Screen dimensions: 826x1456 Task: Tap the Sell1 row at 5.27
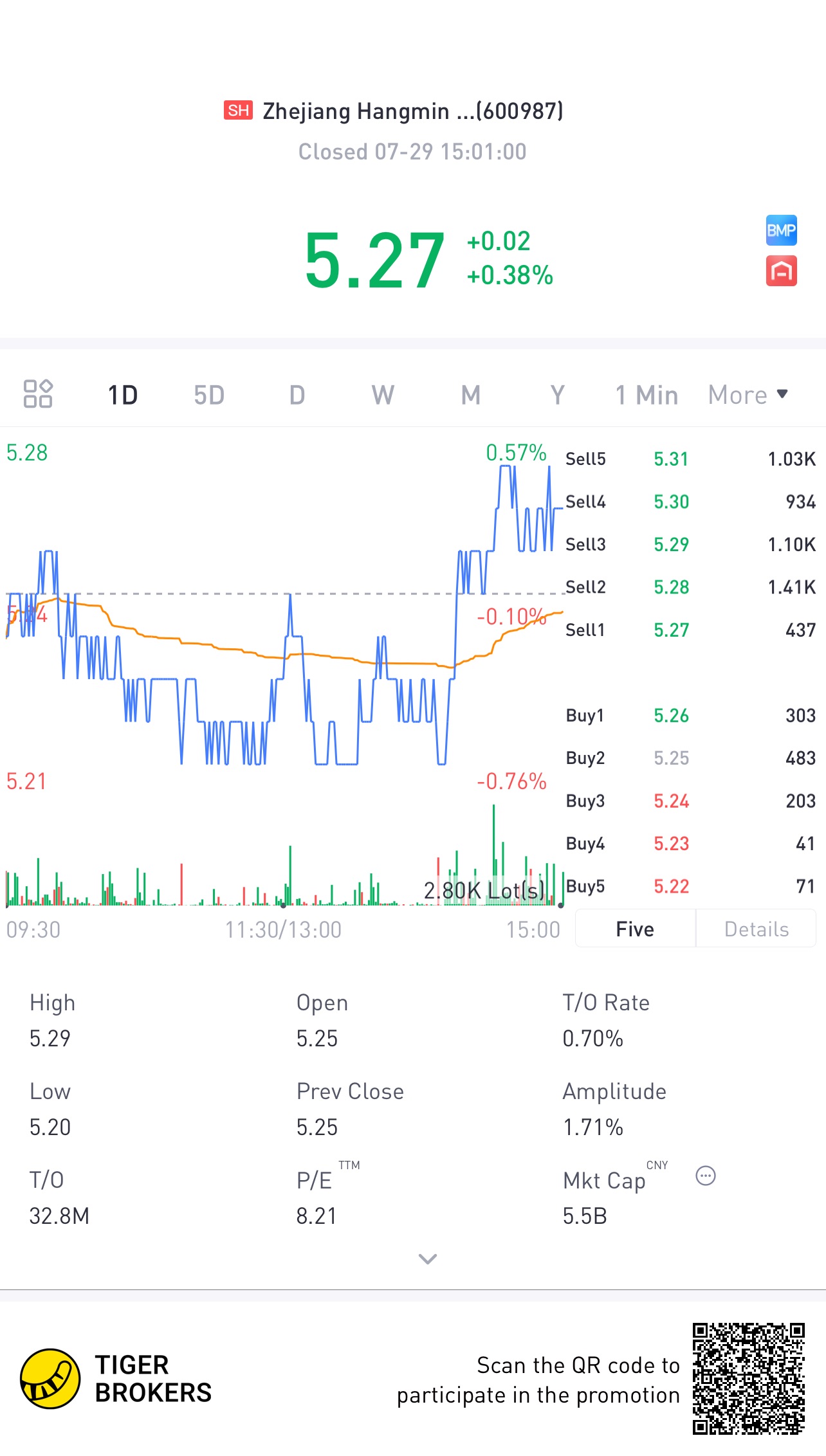pyautogui.click(x=690, y=630)
